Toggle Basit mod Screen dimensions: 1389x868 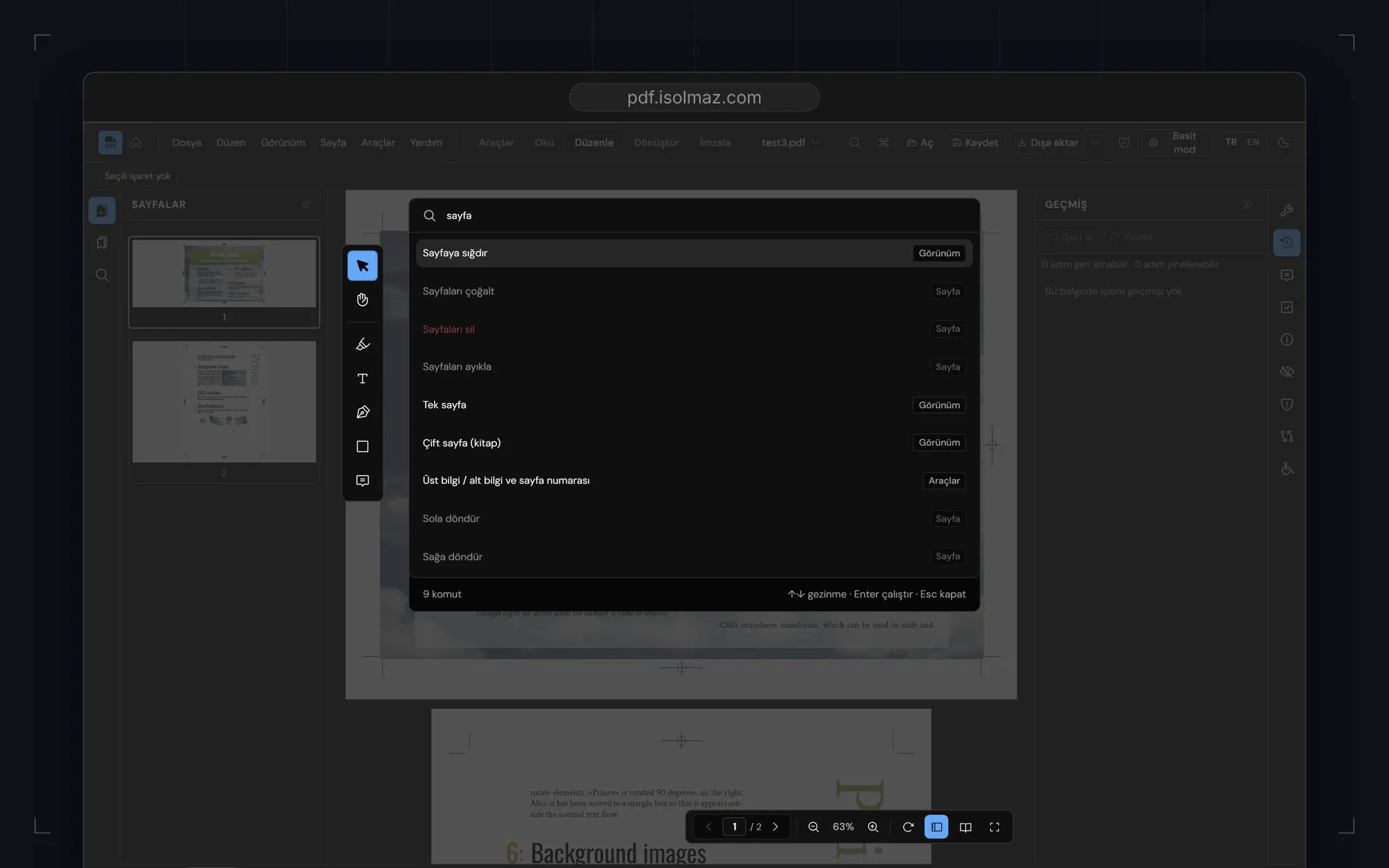[x=1175, y=142]
